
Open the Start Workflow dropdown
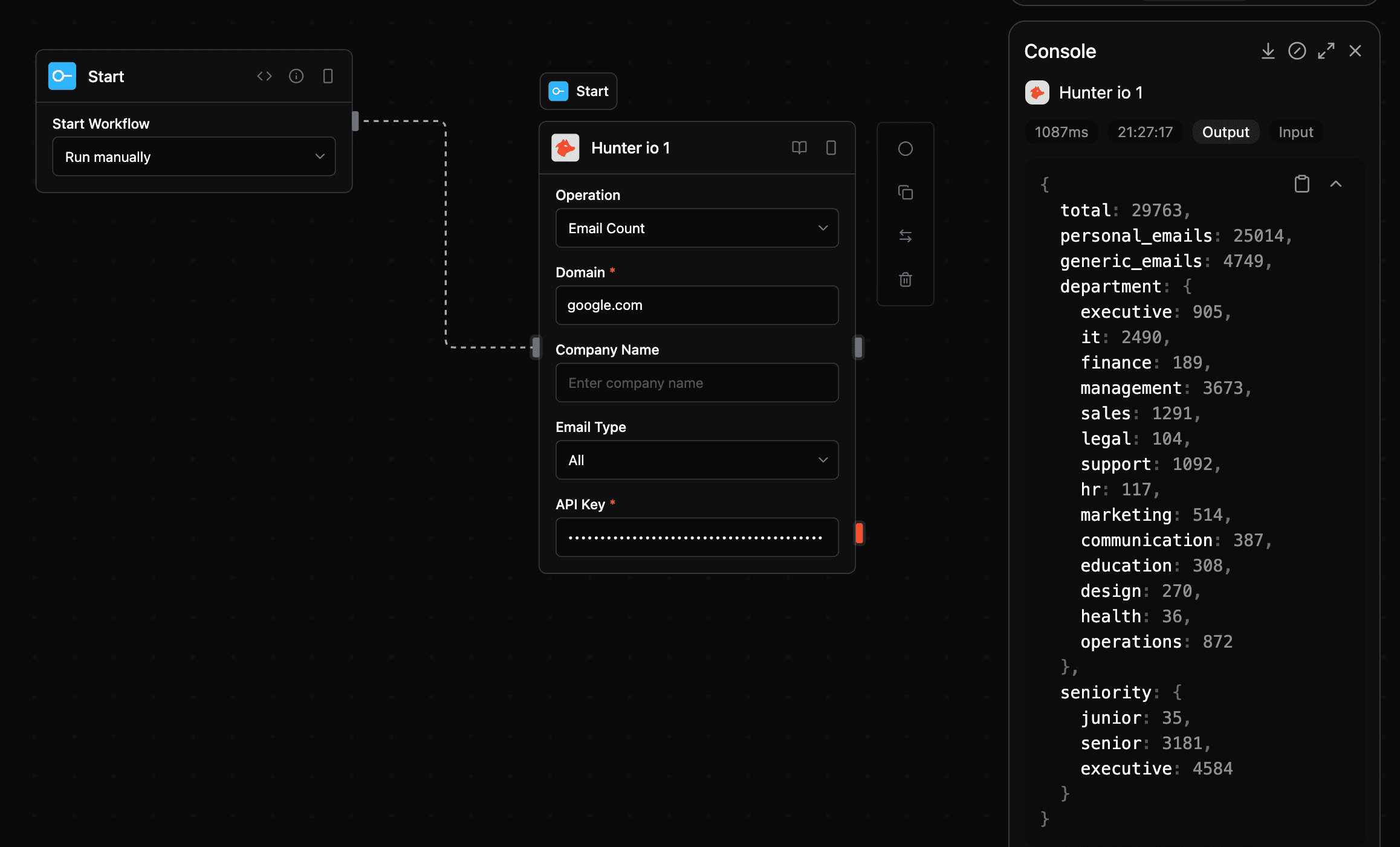tap(193, 156)
